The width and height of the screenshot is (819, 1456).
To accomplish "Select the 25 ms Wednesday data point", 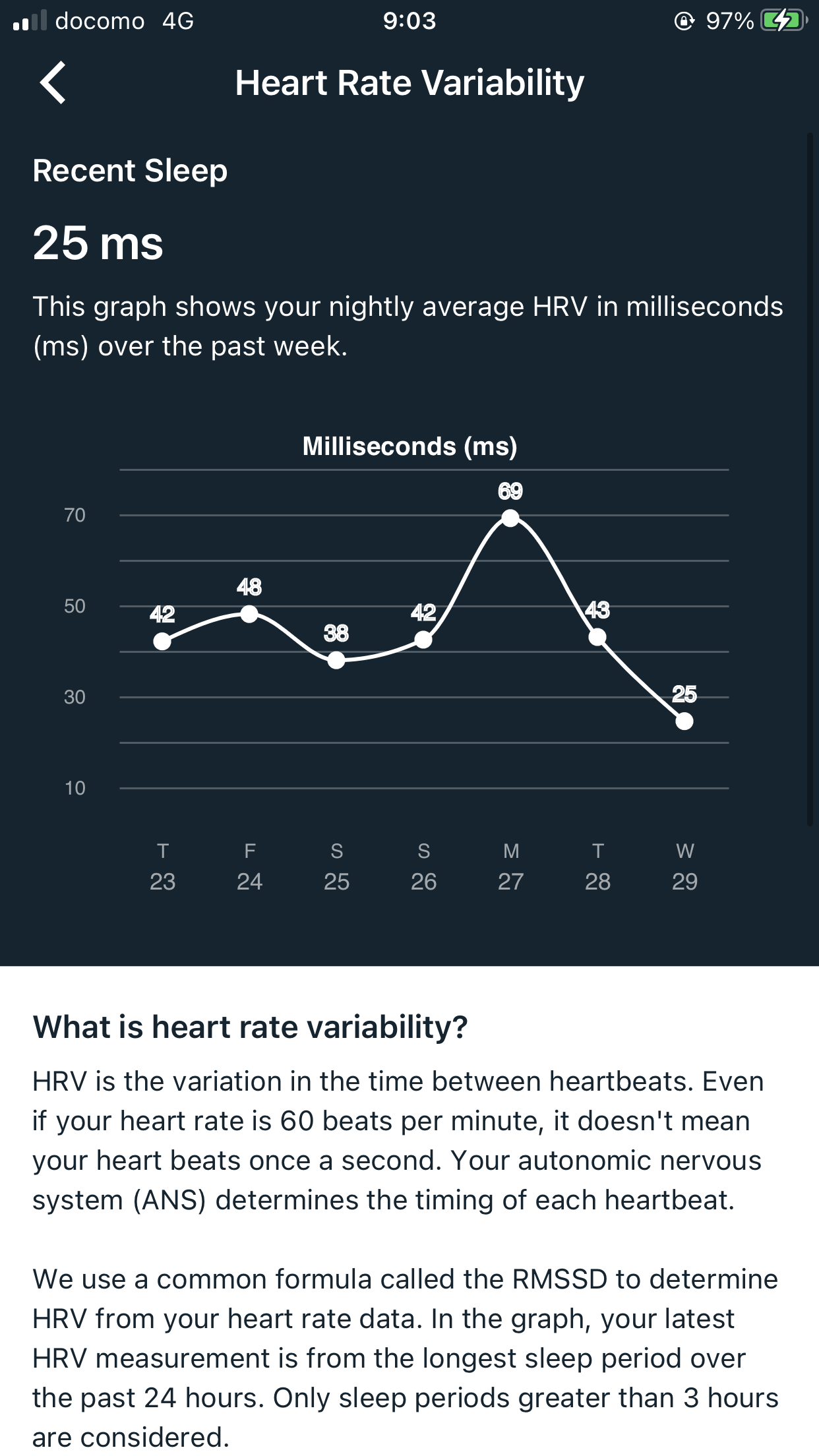I will coord(684,721).
